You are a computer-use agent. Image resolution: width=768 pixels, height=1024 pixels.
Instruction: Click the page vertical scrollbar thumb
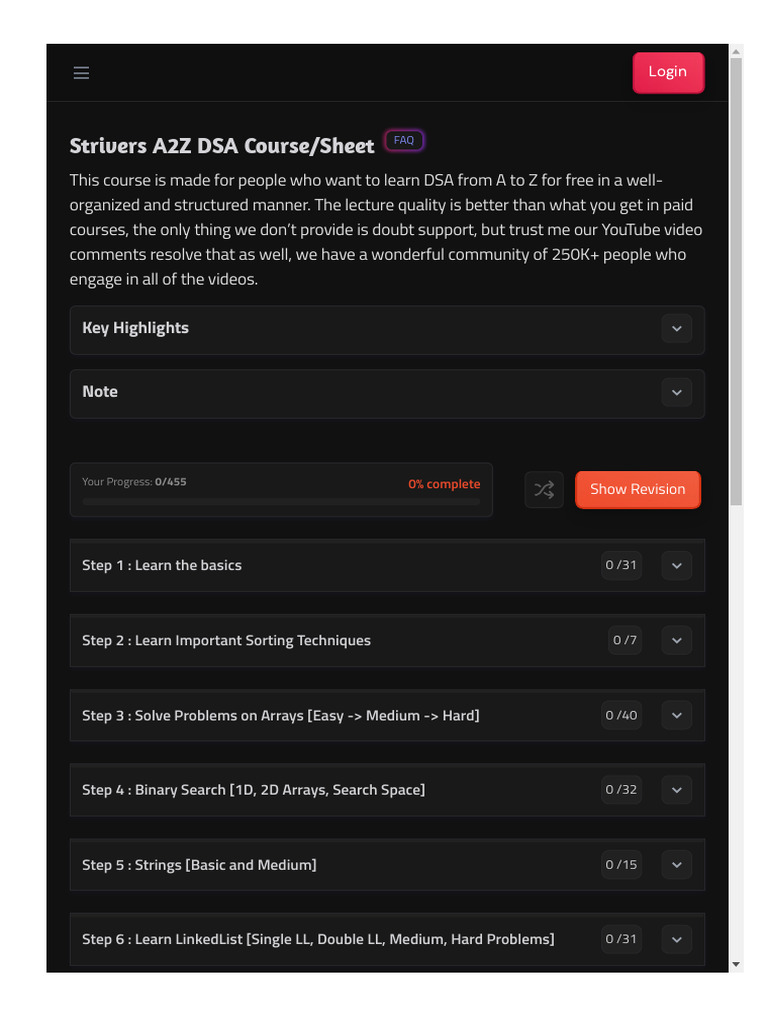point(736,280)
